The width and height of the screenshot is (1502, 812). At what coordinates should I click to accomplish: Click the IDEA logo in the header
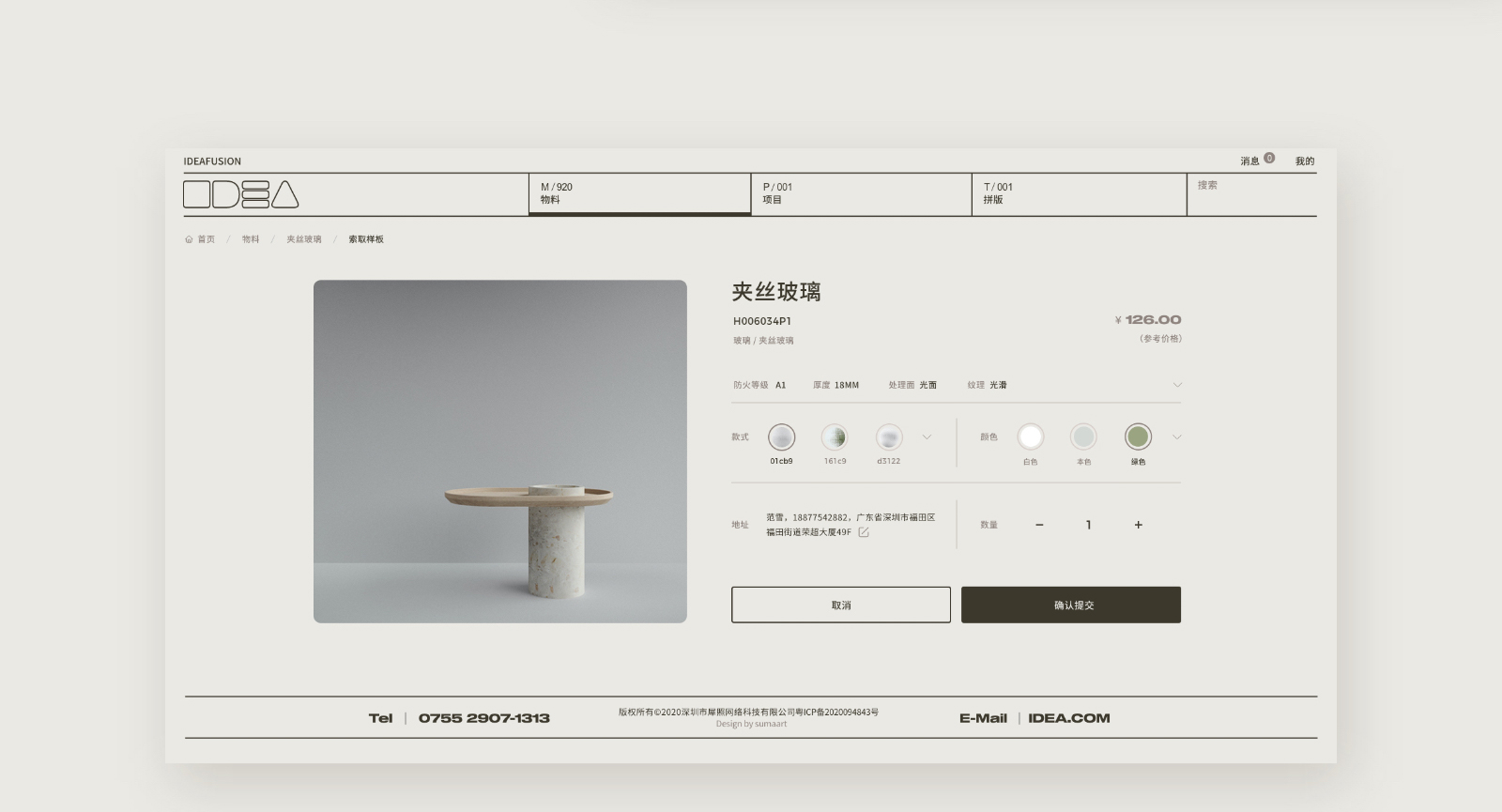coord(240,194)
